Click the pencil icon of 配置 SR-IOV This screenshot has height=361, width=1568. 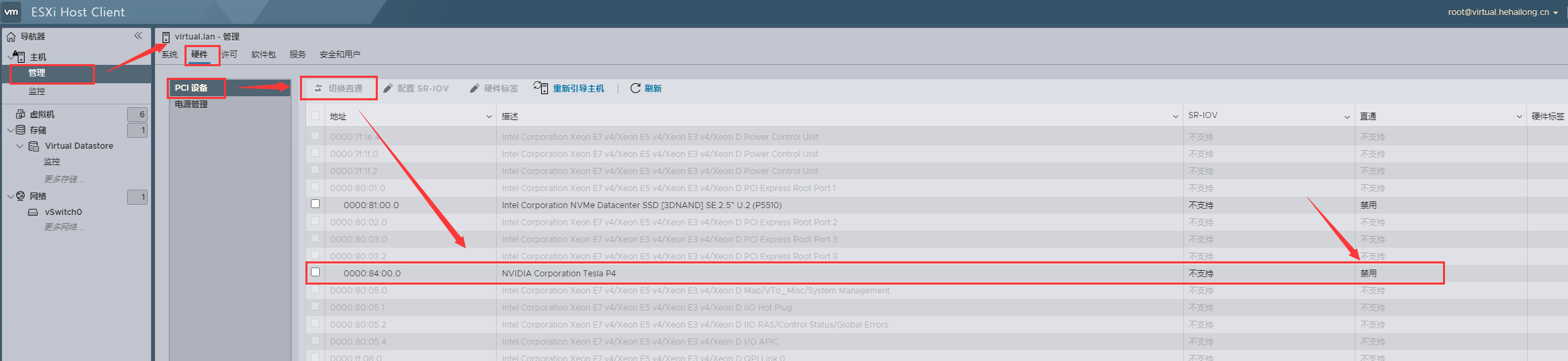(388, 88)
